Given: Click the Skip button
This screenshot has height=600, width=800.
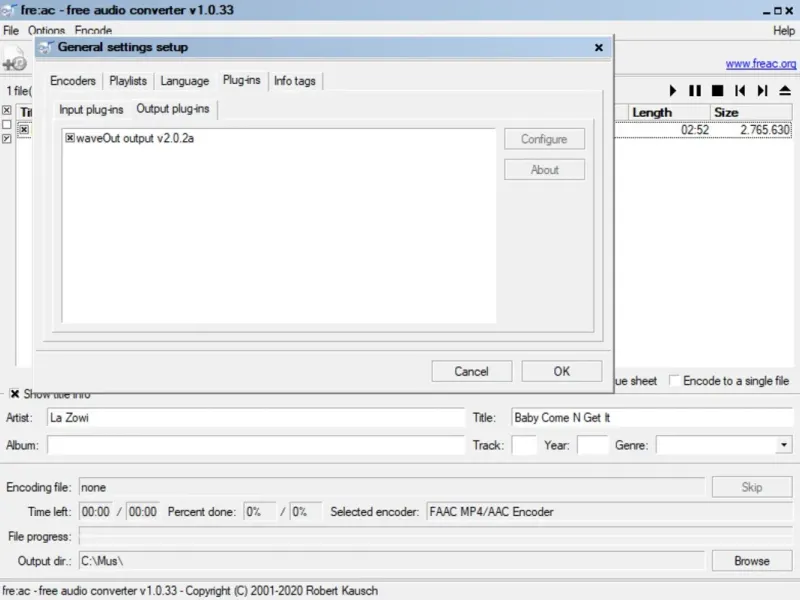Looking at the screenshot, I should (752, 487).
